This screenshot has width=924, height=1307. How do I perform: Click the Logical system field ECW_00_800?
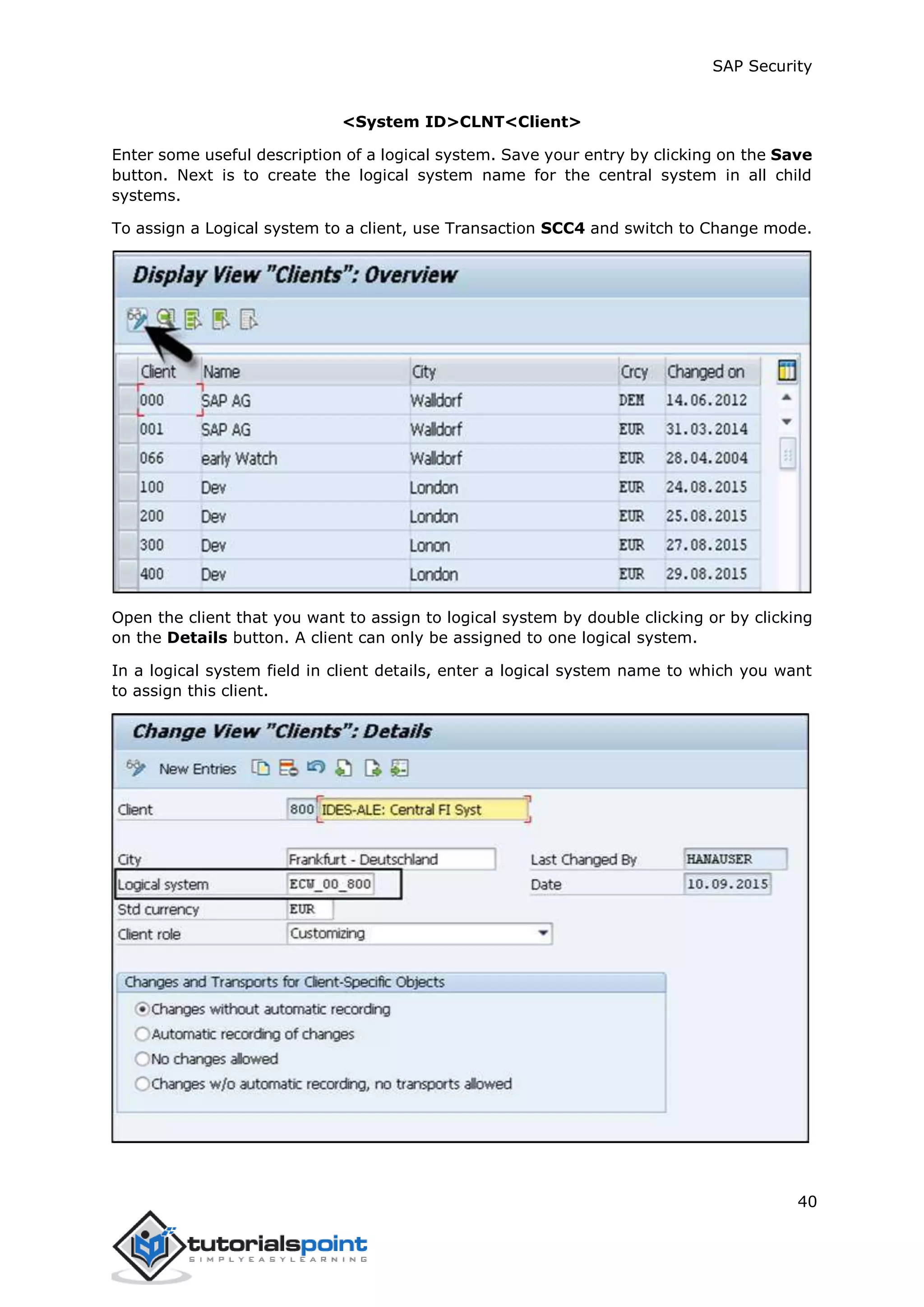(331, 884)
